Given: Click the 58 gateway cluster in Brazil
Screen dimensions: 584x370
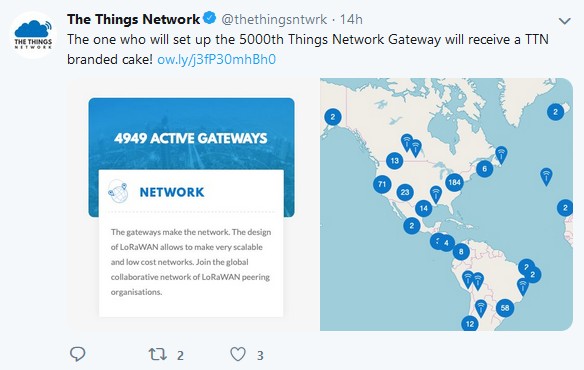Looking at the screenshot, I should [505, 308].
